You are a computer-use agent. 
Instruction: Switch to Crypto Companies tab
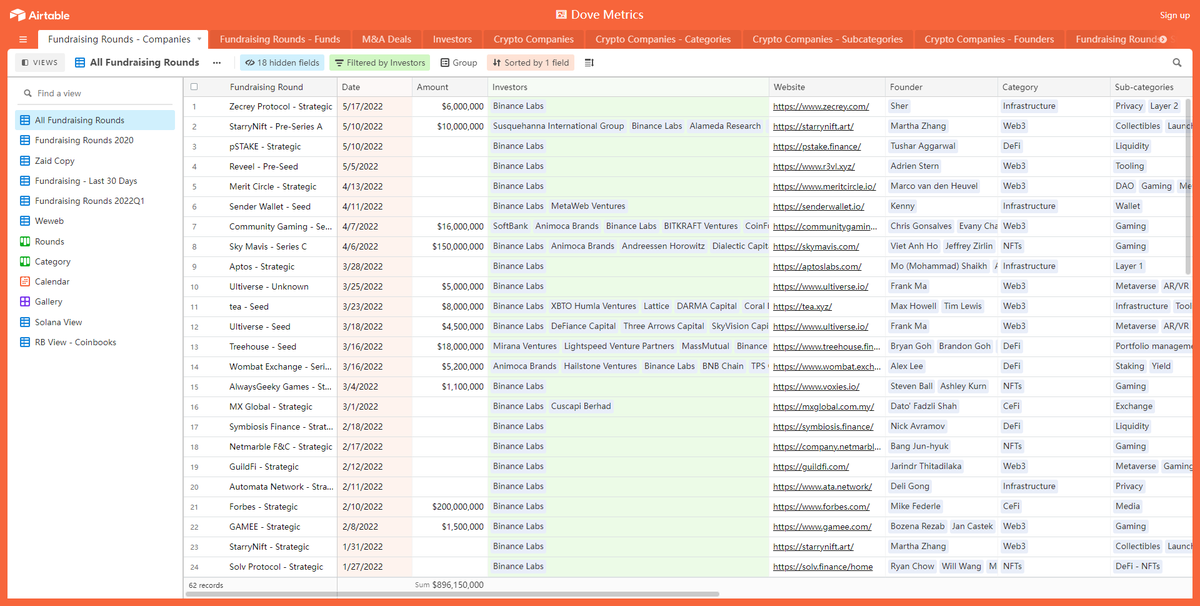coord(534,39)
